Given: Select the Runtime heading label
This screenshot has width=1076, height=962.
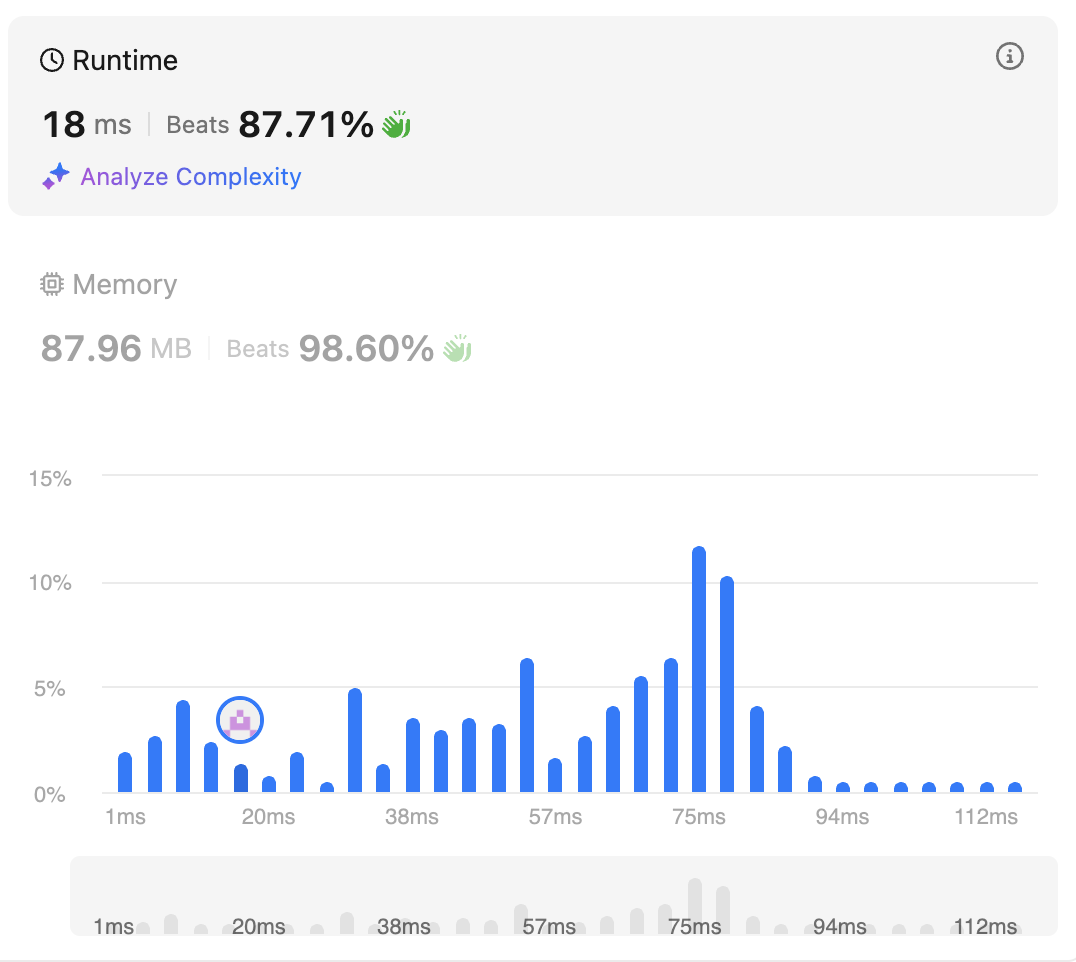Looking at the screenshot, I should click(125, 61).
